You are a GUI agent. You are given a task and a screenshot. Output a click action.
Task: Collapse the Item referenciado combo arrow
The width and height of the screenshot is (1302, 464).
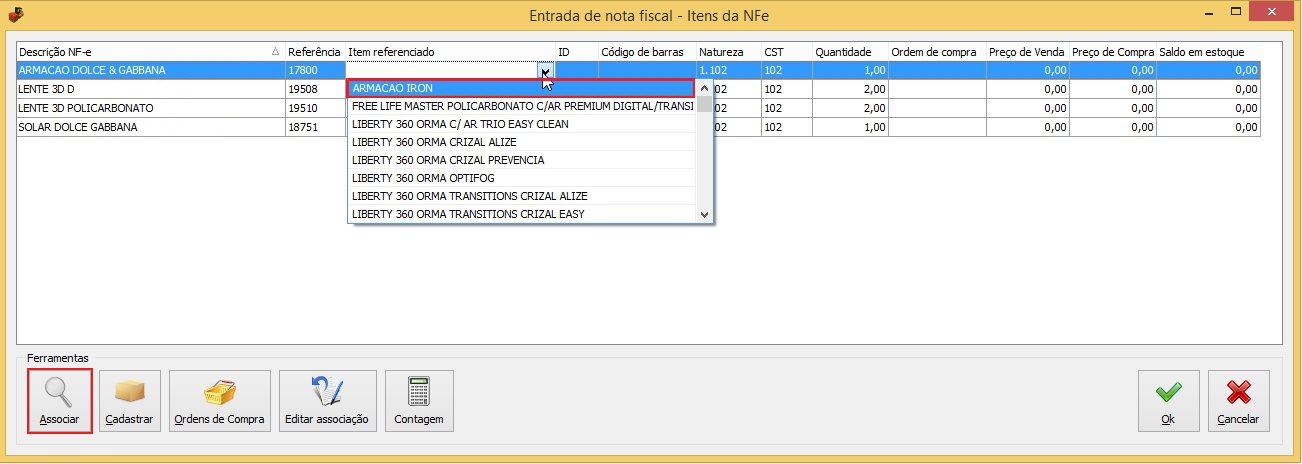click(545, 71)
